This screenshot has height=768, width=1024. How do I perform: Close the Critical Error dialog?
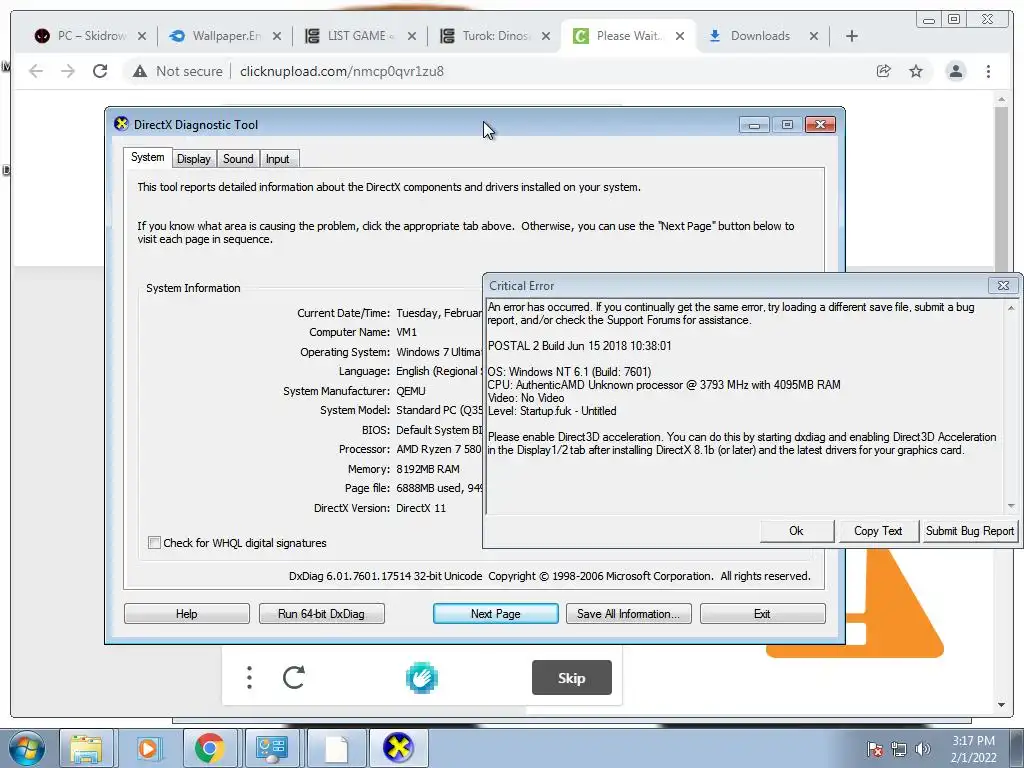tap(1003, 285)
